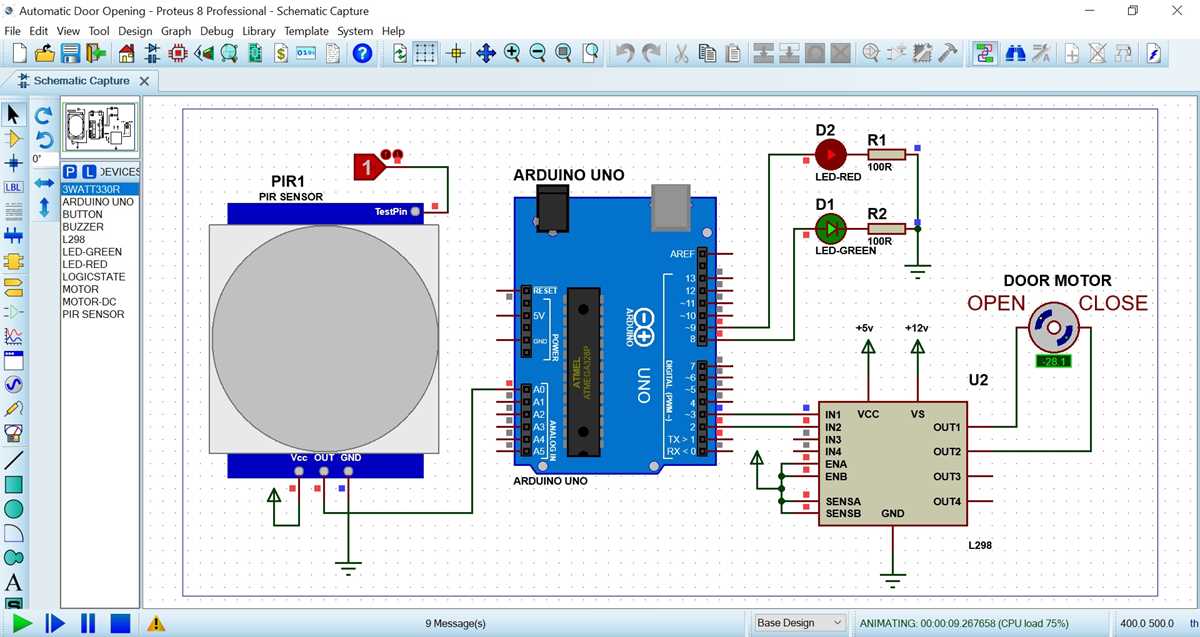Open the 3D Visualizer icon
The width and height of the screenshot is (1200, 637).
205,53
